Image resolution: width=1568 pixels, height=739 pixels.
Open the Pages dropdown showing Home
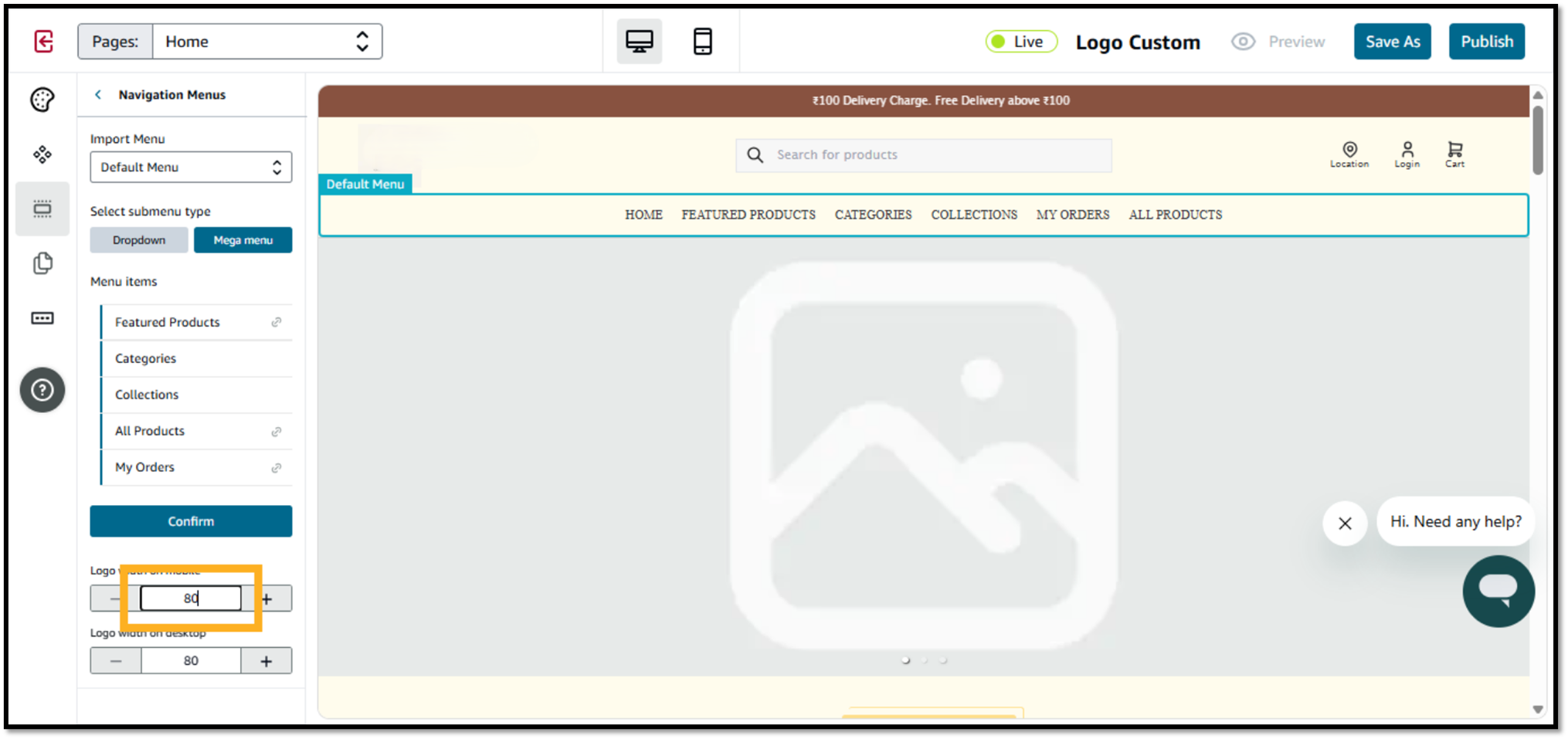click(x=266, y=42)
